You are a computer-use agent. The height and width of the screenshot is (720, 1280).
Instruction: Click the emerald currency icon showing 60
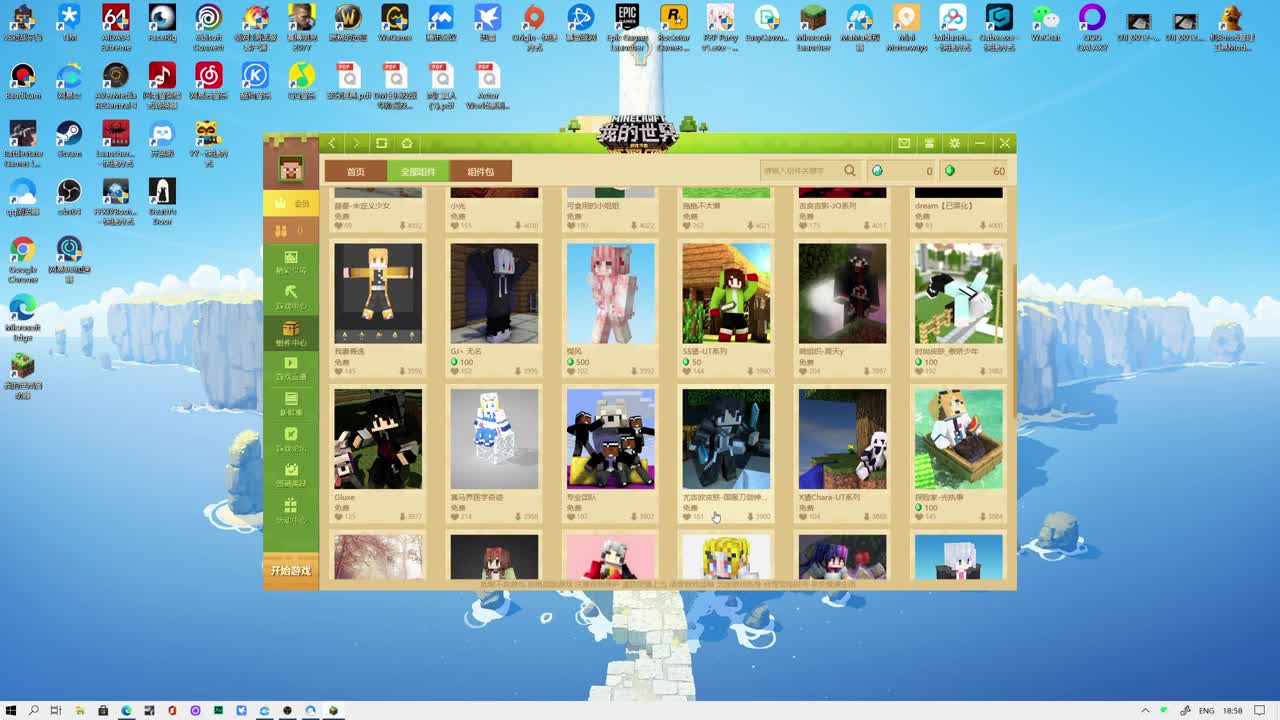950,171
